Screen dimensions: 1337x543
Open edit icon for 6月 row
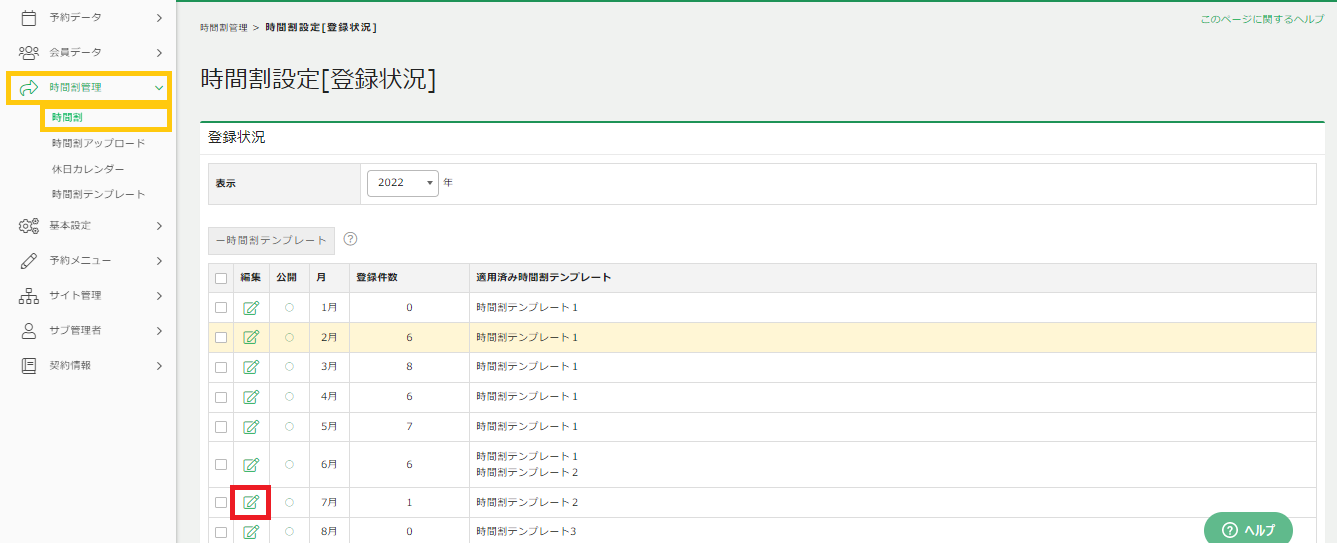[x=251, y=465]
